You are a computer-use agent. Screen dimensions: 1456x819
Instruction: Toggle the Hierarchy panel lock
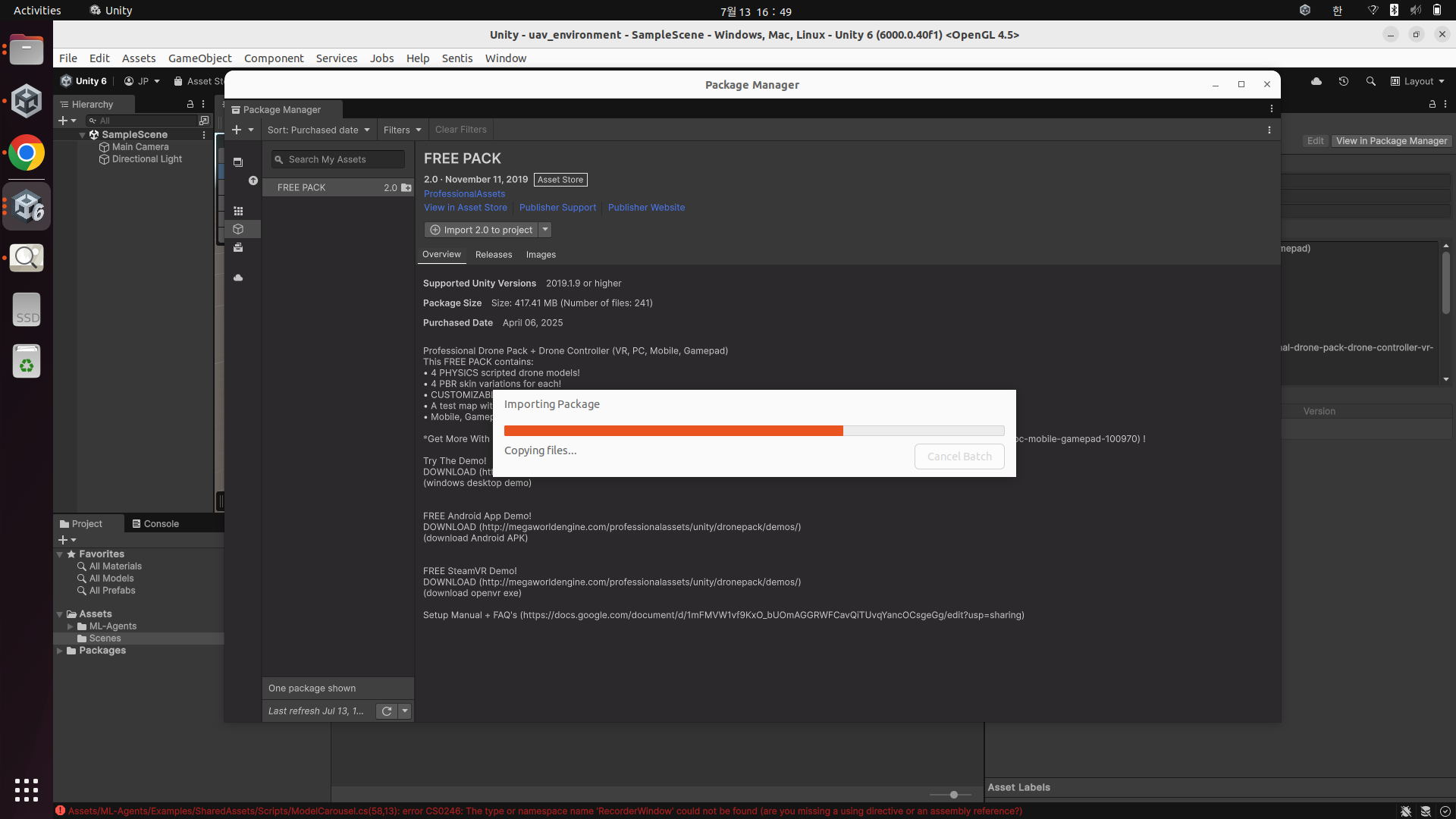tap(190, 104)
